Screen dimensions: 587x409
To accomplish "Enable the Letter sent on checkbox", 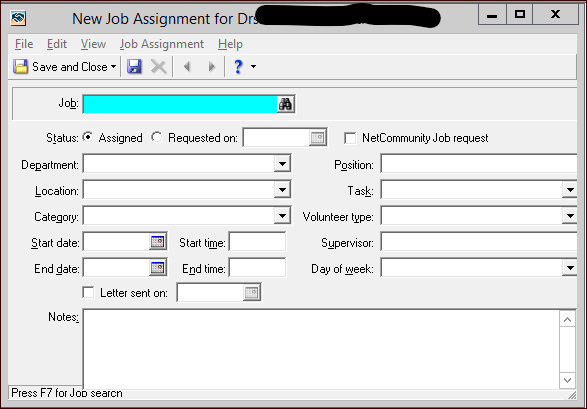I will pos(88,292).
